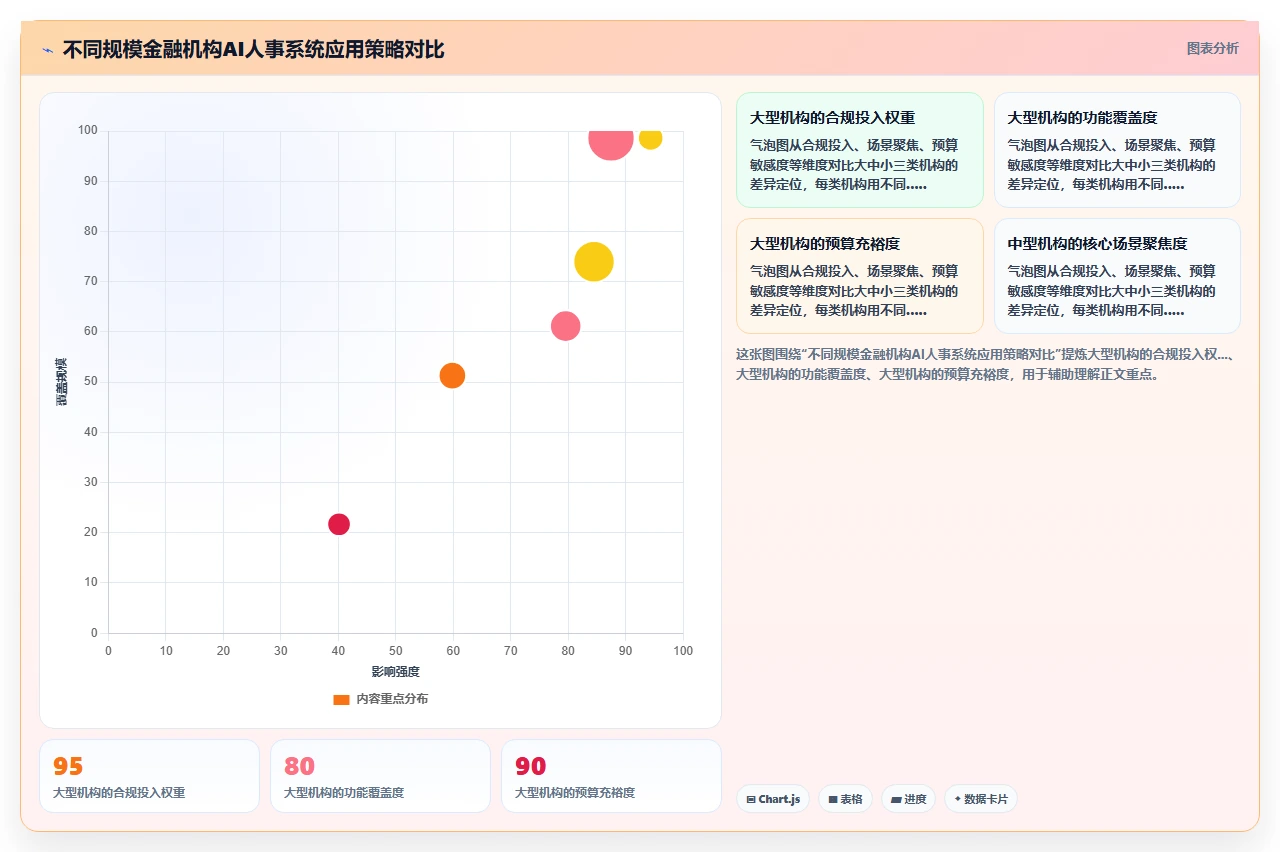This screenshot has height=852, width=1280.
Task: Open the 大型机构的预算充裕度 info card
Action: click(860, 276)
